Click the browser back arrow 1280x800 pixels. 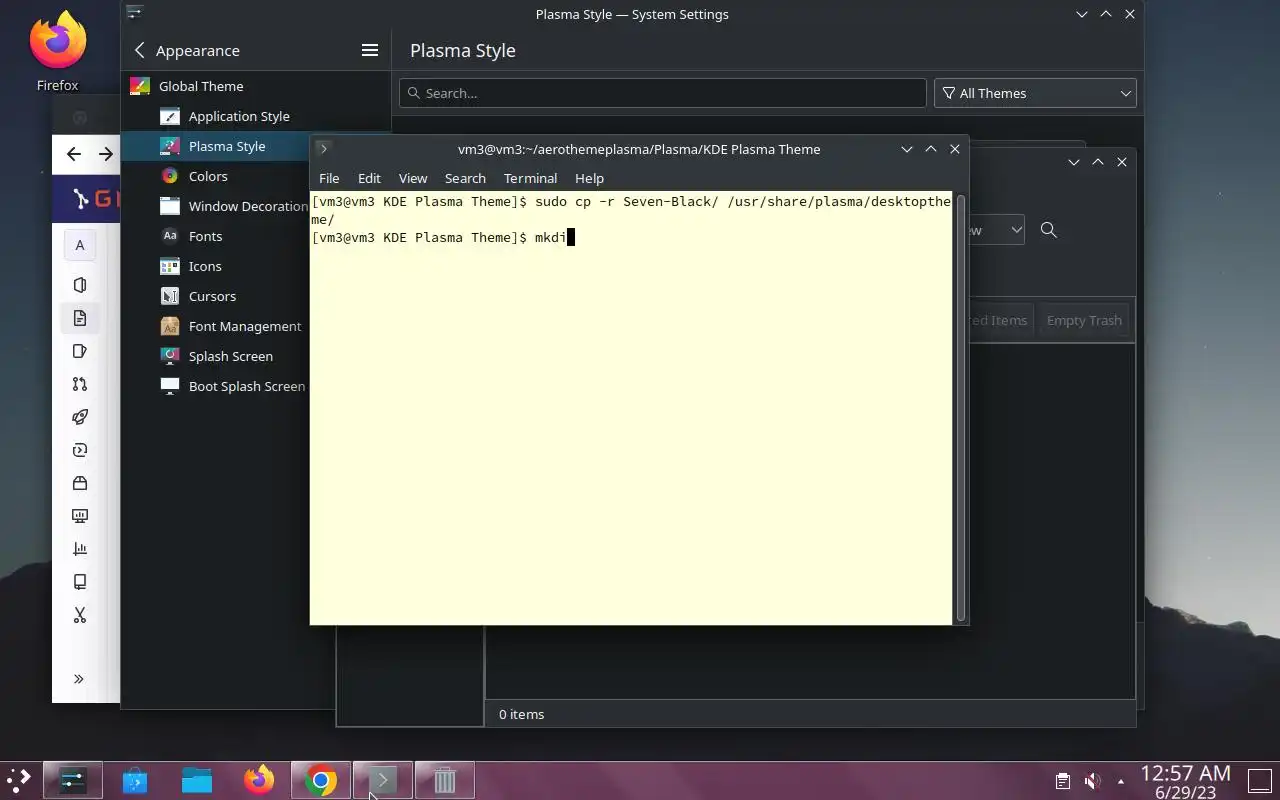click(x=73, y=154)
